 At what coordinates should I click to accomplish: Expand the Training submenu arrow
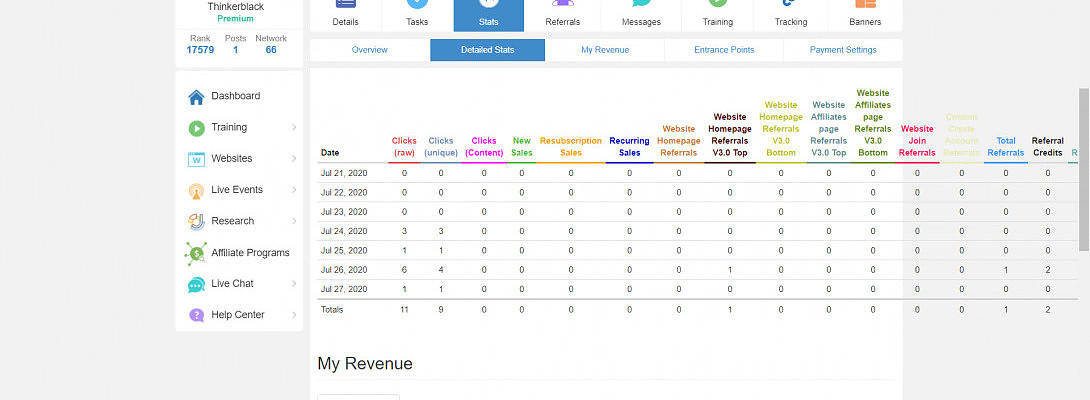point(293,128)
